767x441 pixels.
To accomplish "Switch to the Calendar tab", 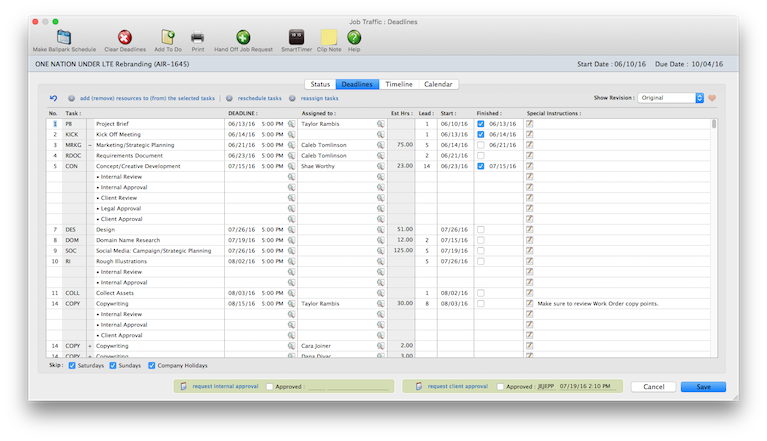I will click(438, 84).
